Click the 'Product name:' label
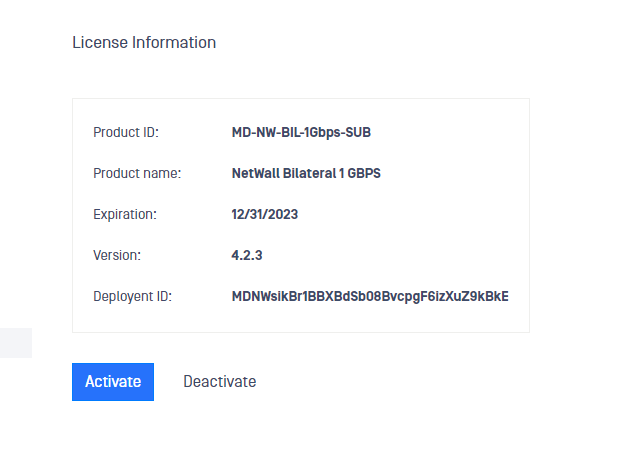Image resolution: width=637 pixels, height=451 pixels. tap(137, 173)
